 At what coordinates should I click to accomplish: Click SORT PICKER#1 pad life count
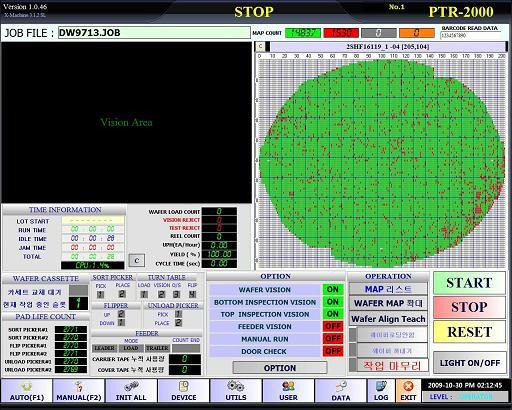[71, 329]
